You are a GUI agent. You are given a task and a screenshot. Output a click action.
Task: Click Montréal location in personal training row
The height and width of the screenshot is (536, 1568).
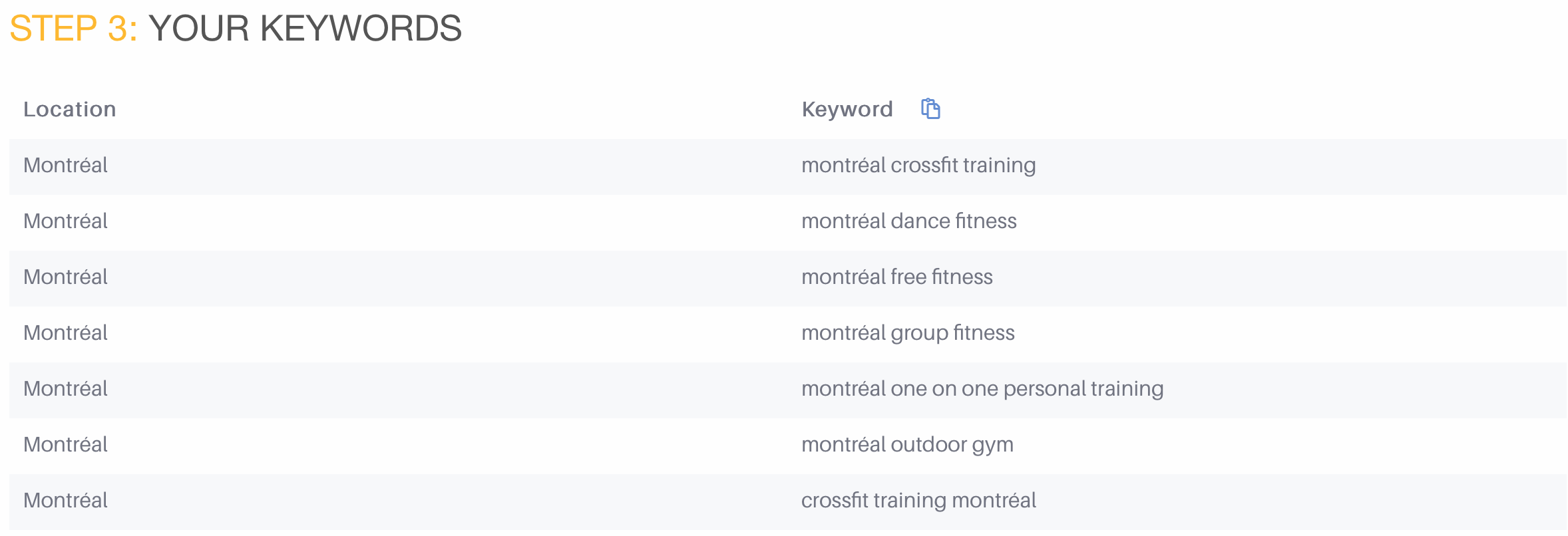(65, 388)
